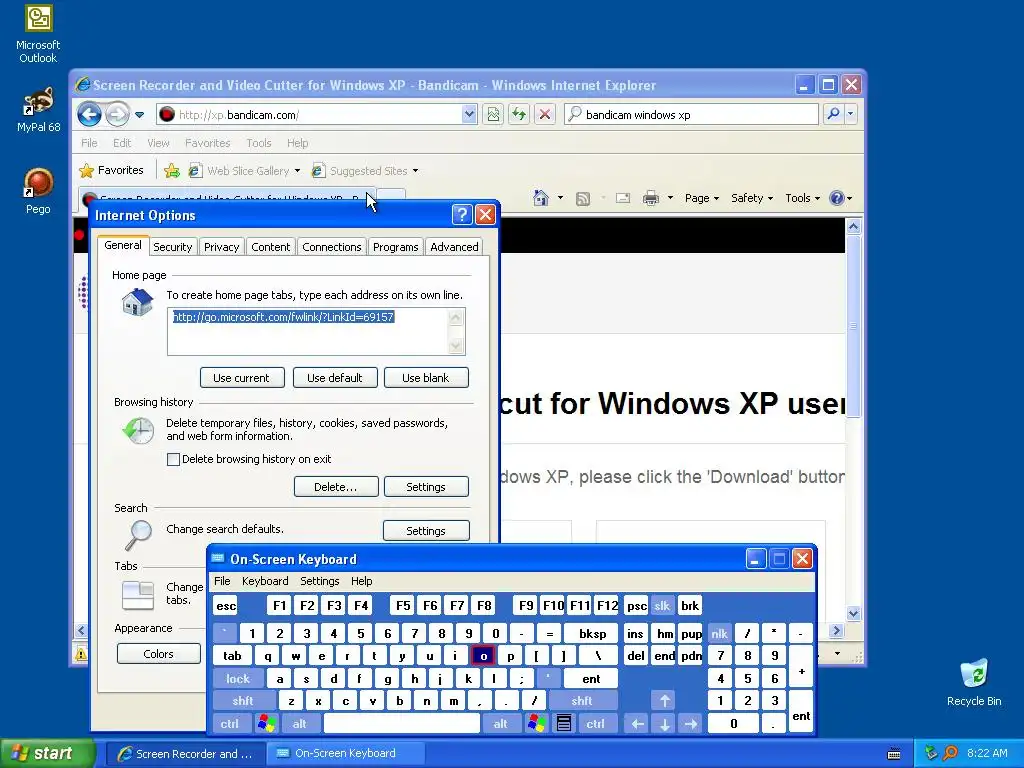The width and height of the screenshot is (1024, 768).
Task: Toggle the slk scroll lock key
Action: pos(662,606)
